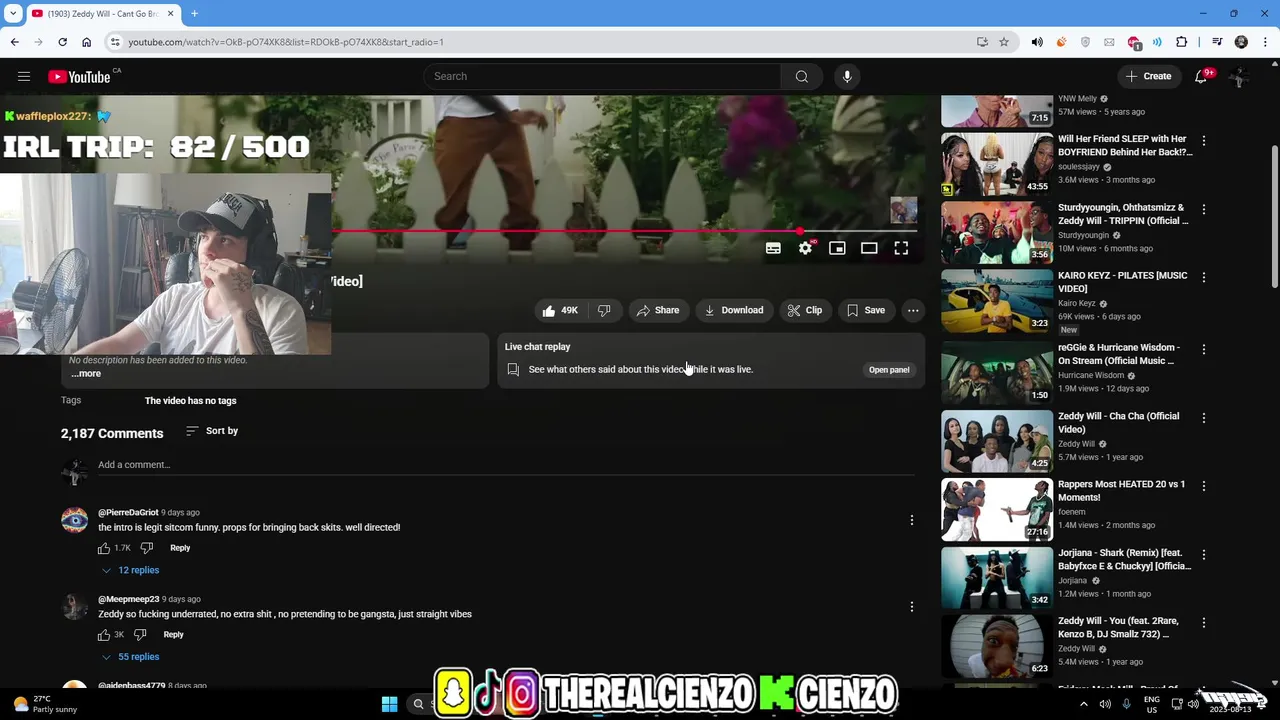Image resolution: width=1280 pixels, height=720 pixels.
Task: Open options menu for PierreDaGriot's comment
Action: click(911, 520)
